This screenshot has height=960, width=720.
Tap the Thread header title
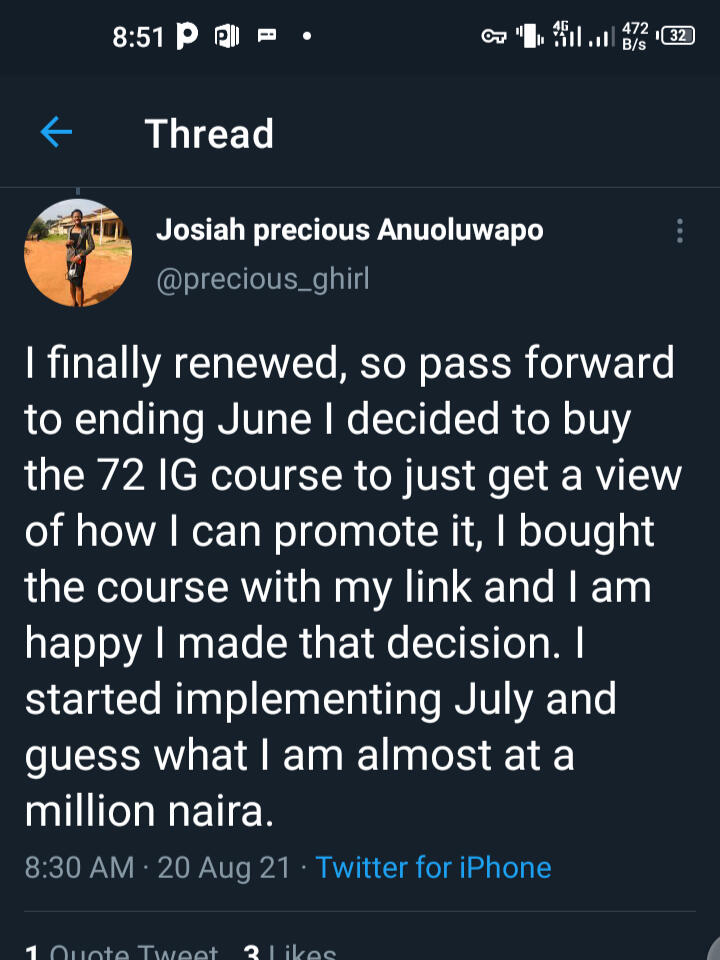point(209,133)
